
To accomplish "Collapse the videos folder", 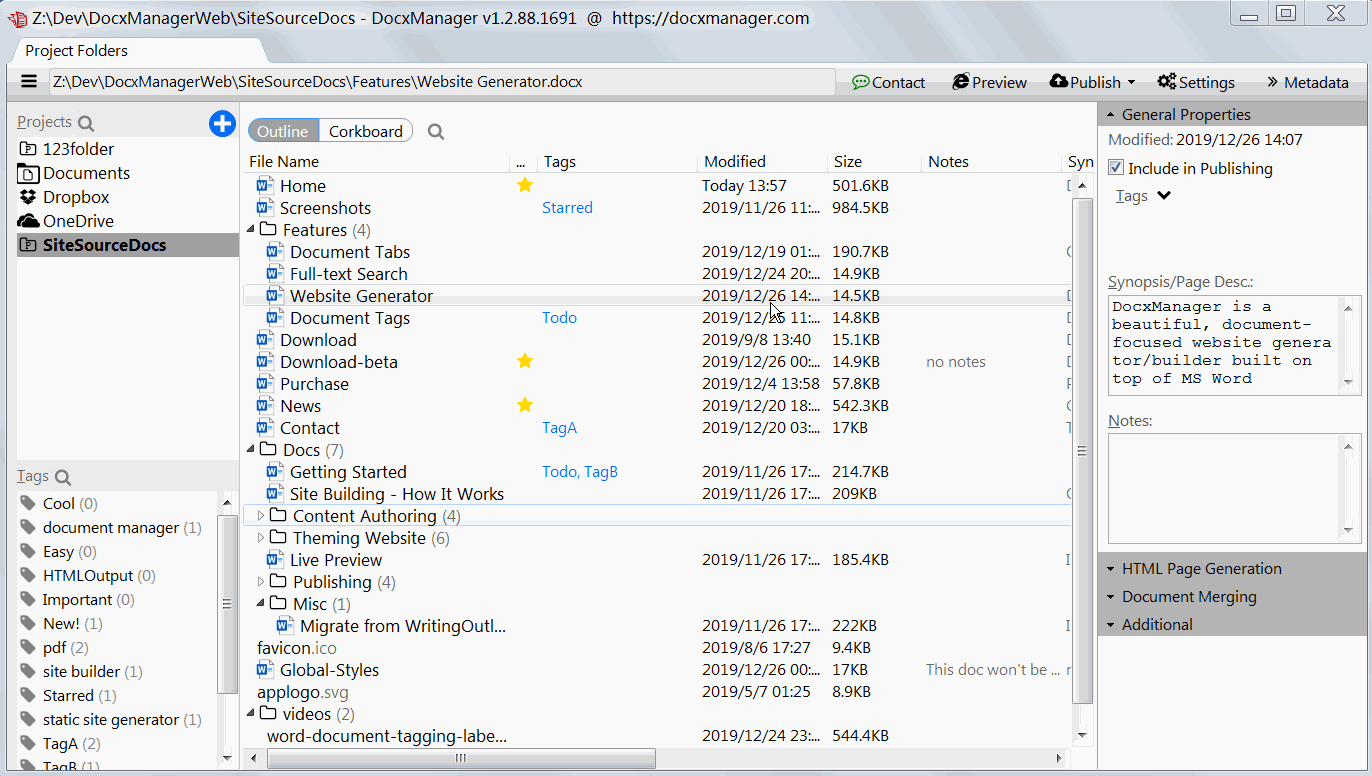I will point(251,714).
